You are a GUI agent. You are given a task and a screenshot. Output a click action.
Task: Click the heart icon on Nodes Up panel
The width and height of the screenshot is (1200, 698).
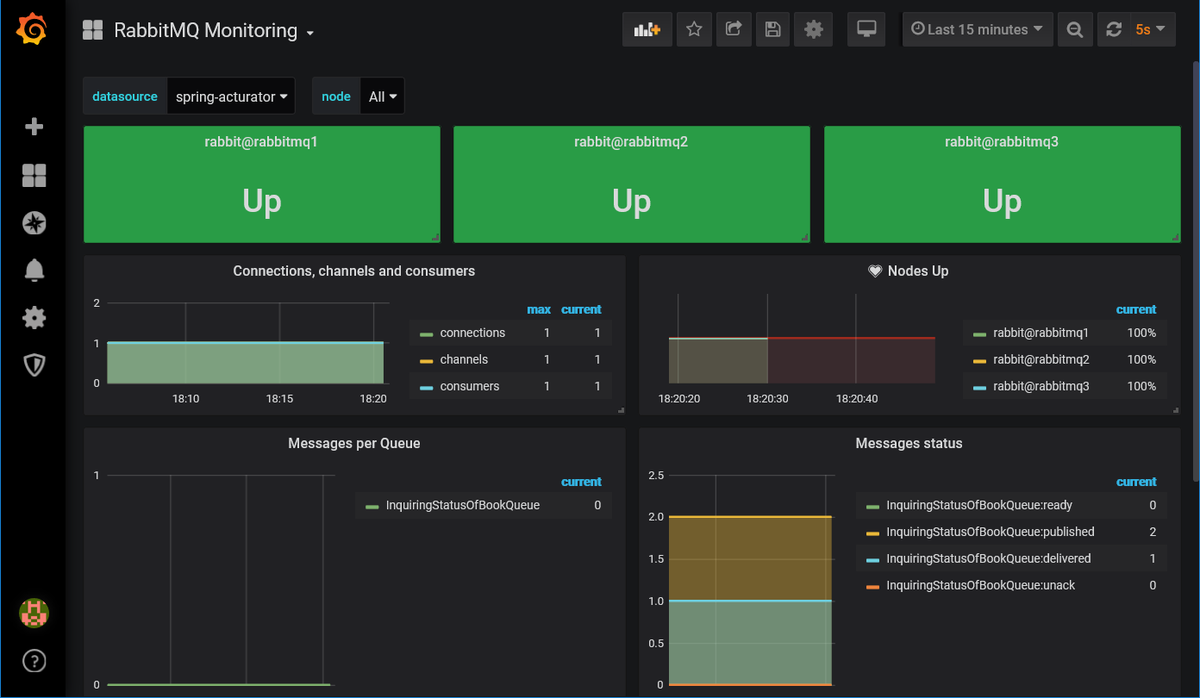pyautogui.click(x=874, y=271)
